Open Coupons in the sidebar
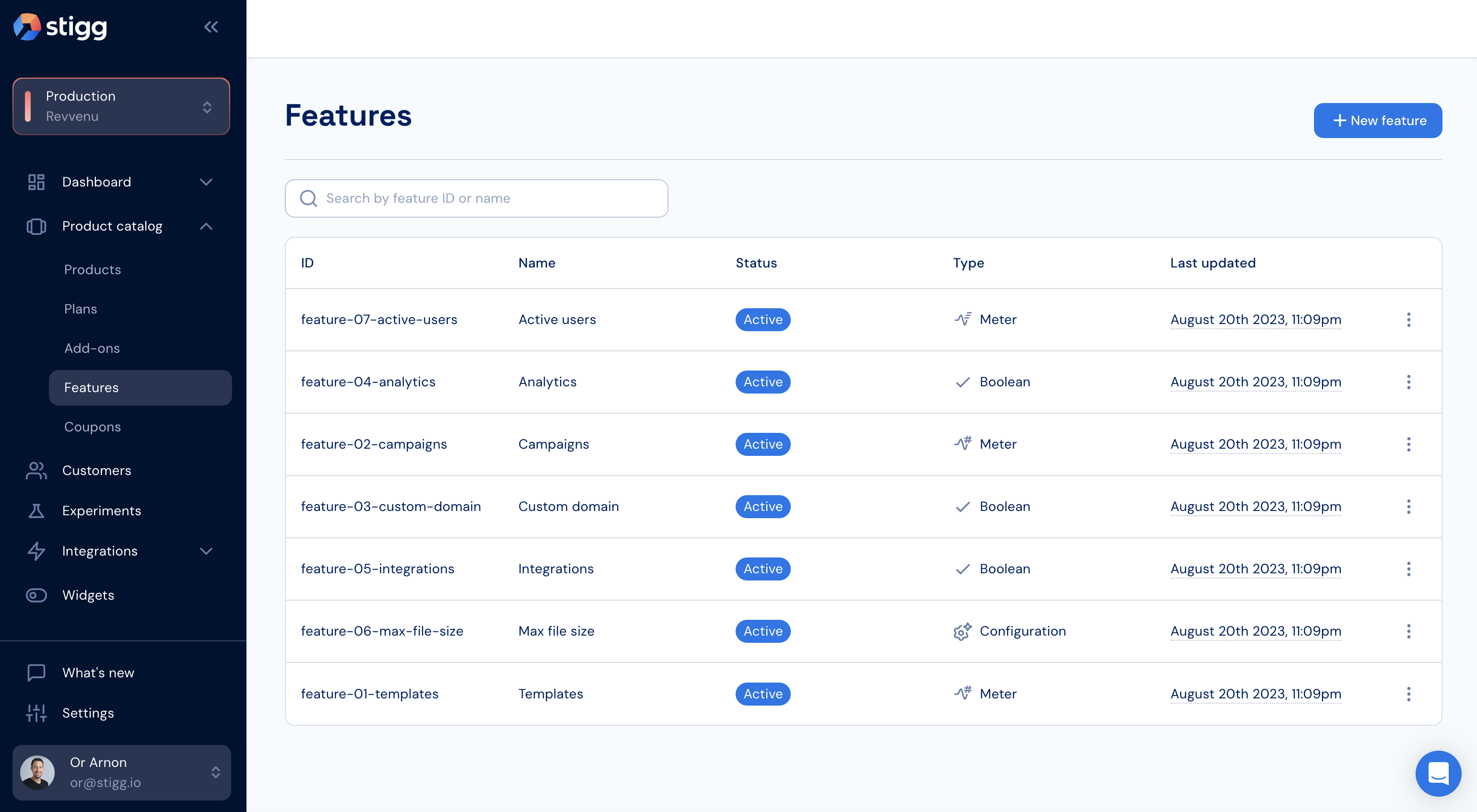 click(x=92, y=427)
